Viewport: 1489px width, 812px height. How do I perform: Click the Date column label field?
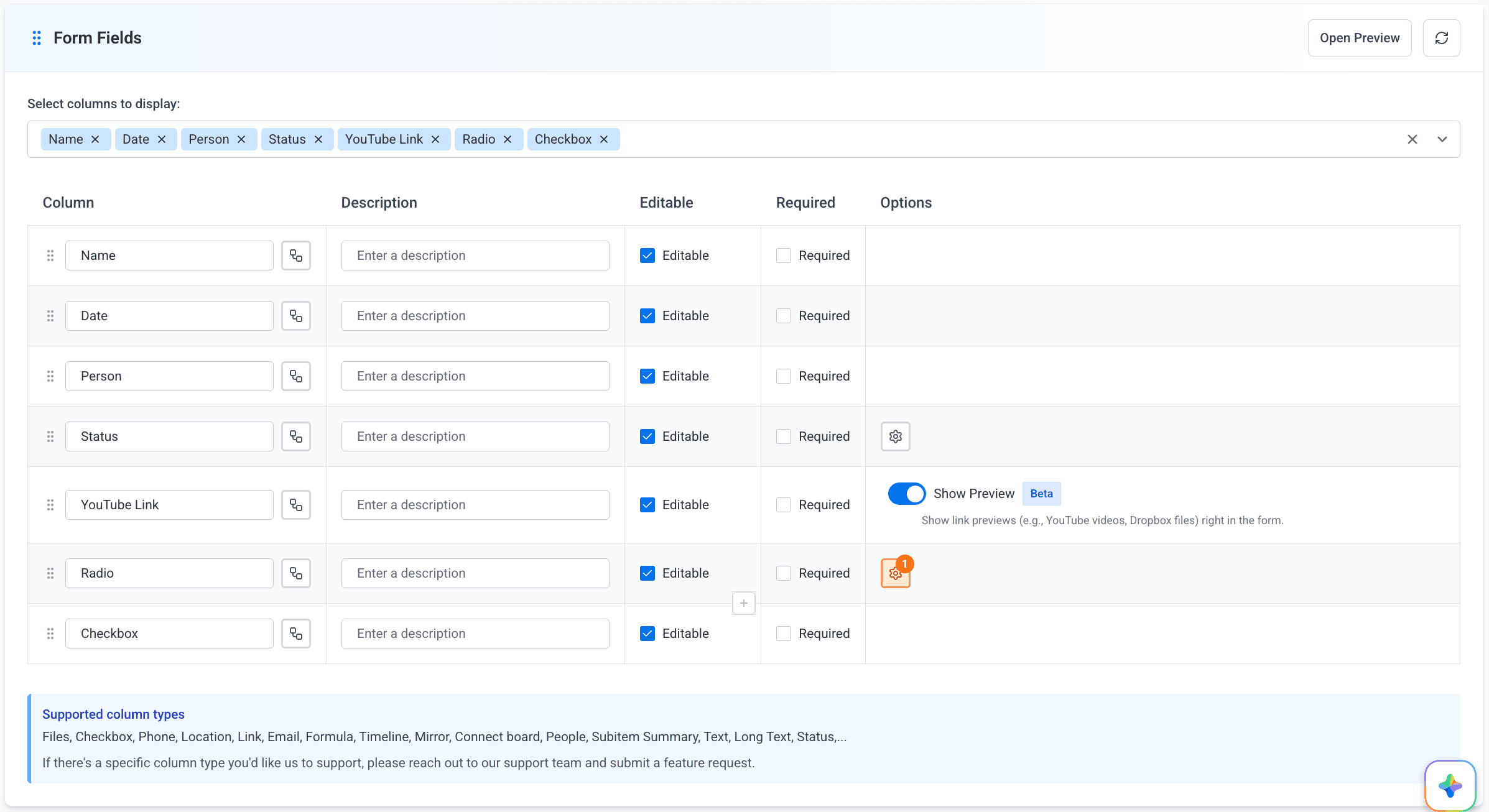coord(169,316)
